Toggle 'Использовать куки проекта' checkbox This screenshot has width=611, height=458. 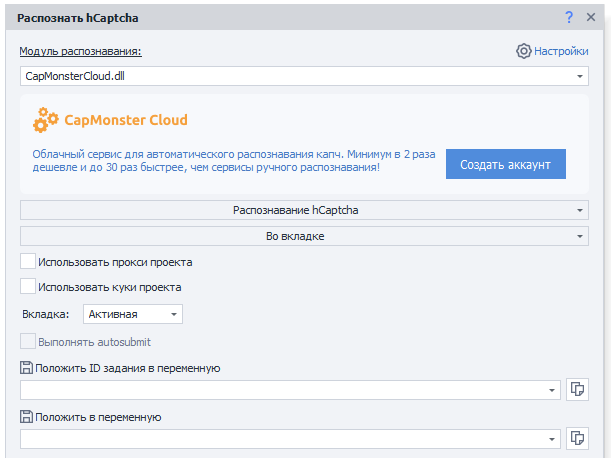[x=28, y=287]
